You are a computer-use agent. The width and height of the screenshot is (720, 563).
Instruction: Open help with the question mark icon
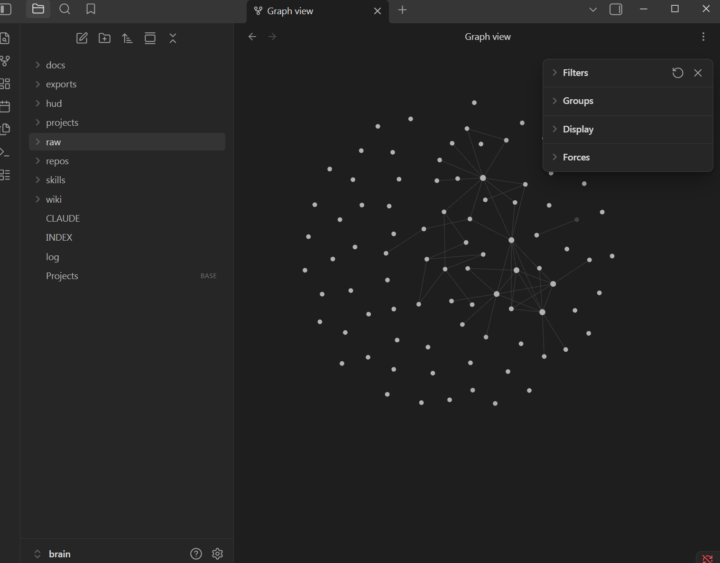[196, 554]
